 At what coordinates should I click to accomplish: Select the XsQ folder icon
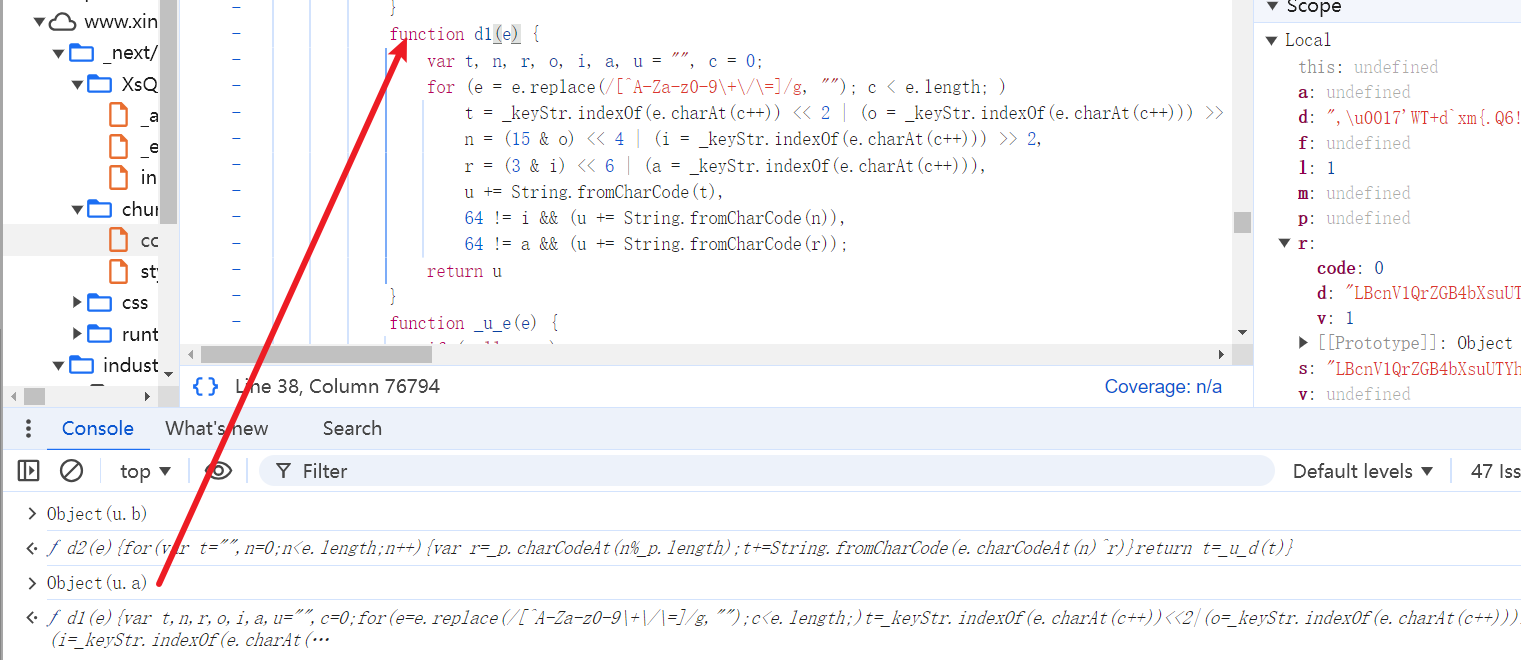coord(100,84)
